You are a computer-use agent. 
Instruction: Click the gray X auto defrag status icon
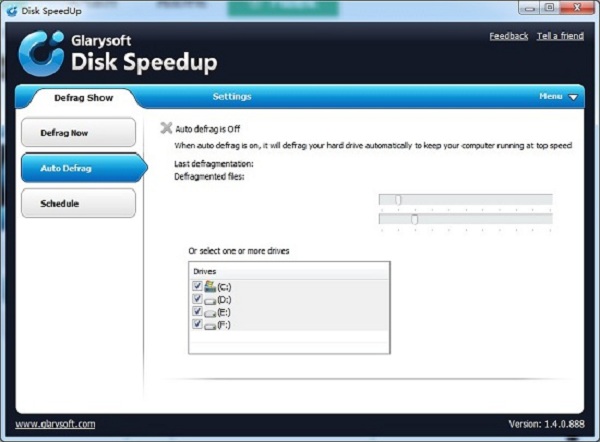(x=166, y=128)
